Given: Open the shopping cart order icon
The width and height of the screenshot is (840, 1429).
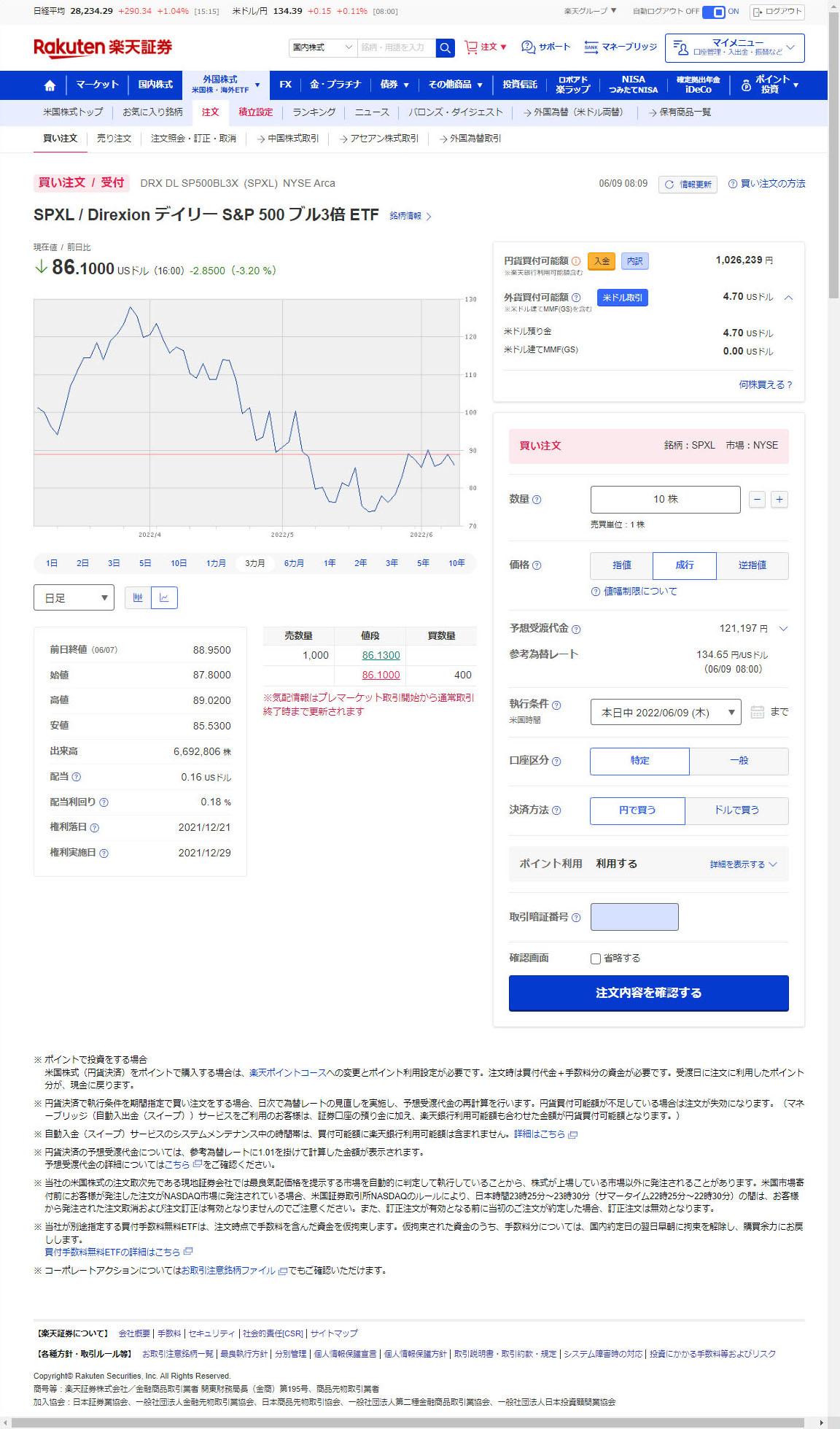Looking at the screenshot, I should coord(471,47).
